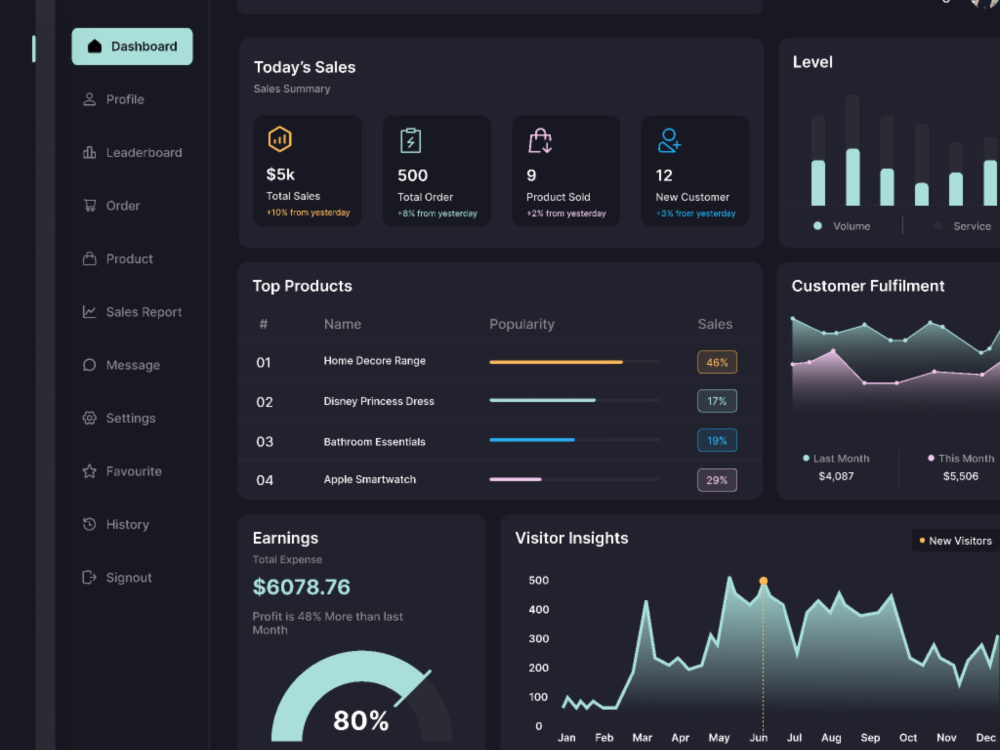Click the Home Decore Range popularity bar
Screen dimensions: 1000x750
pos(574,362)
